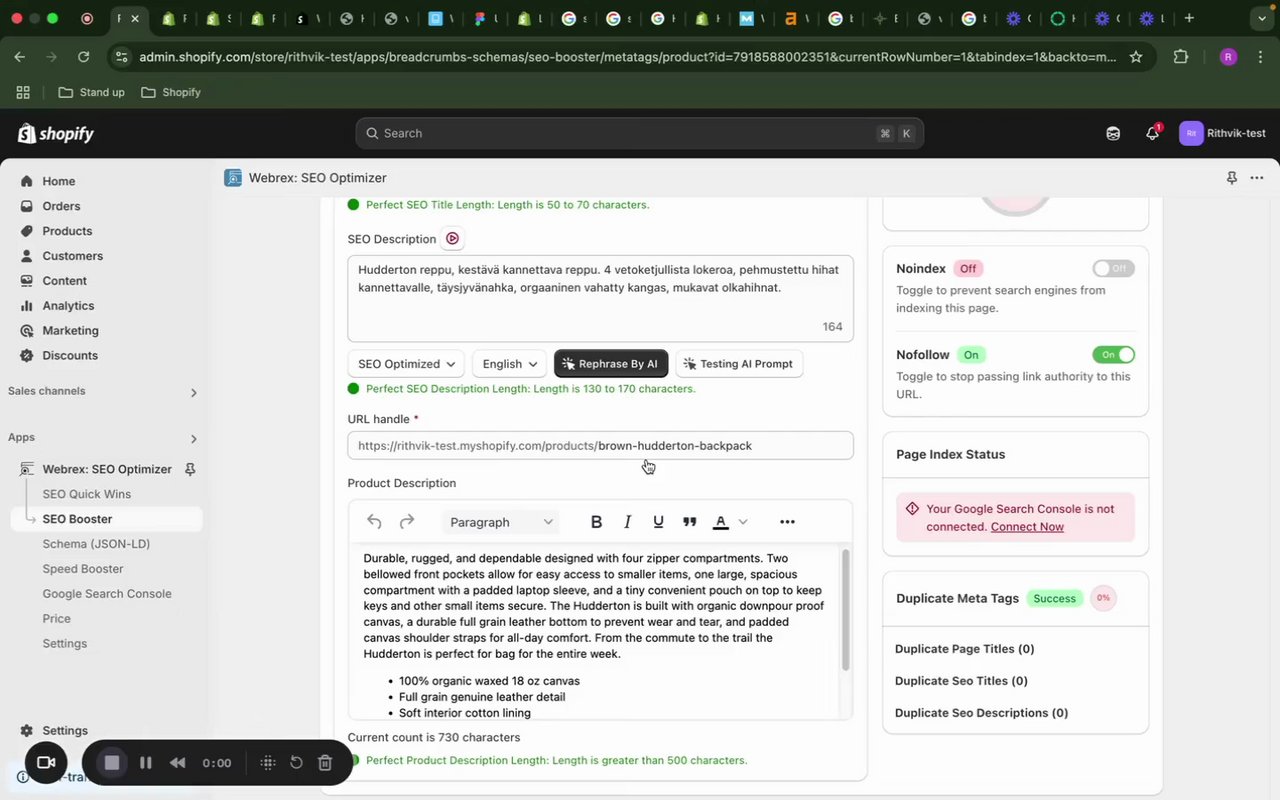Open the Shopify Sidekick icon beside notifications
The width and height of the screenshot is (1280, 800).
(1113, 133)
